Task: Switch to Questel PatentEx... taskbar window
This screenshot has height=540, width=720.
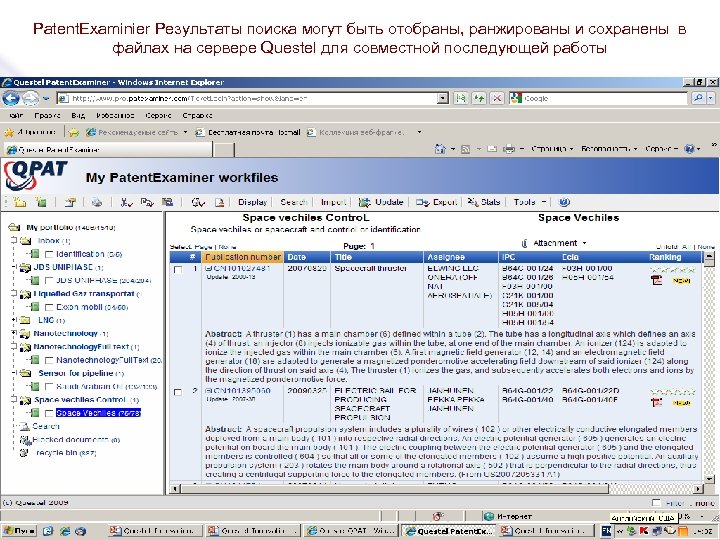Action: [449, 531]
